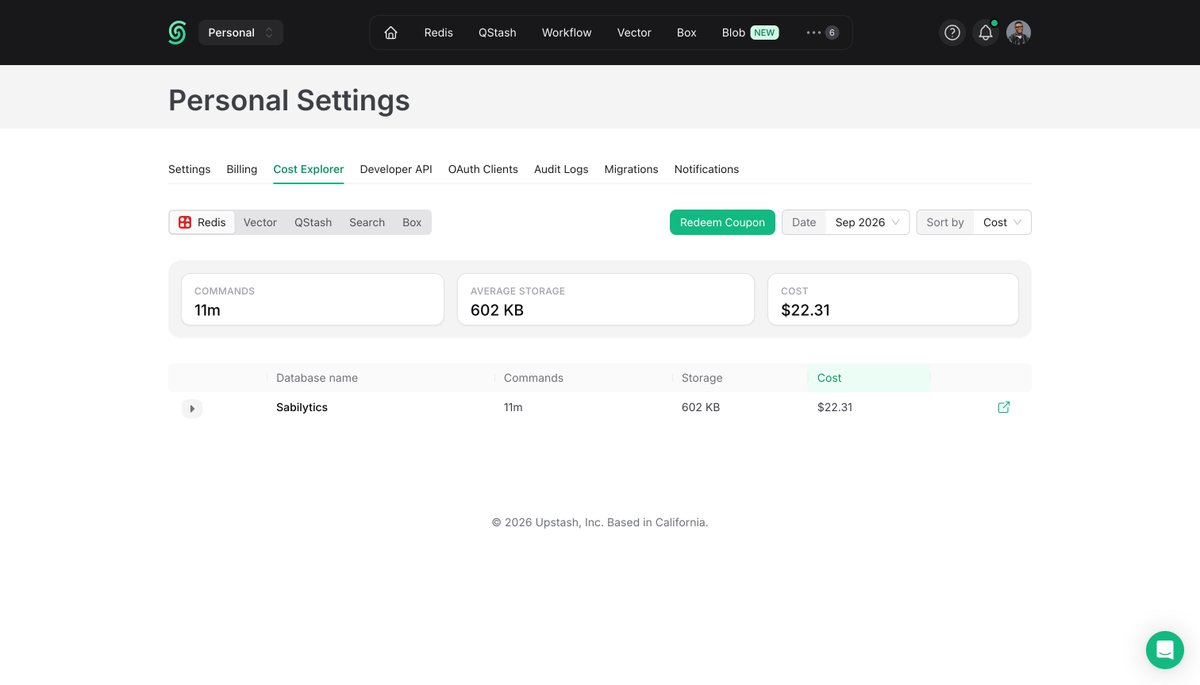The image size is (1200, 685).
Task: Open Sabilytics database via external link icon
Action: [1004, 407]
